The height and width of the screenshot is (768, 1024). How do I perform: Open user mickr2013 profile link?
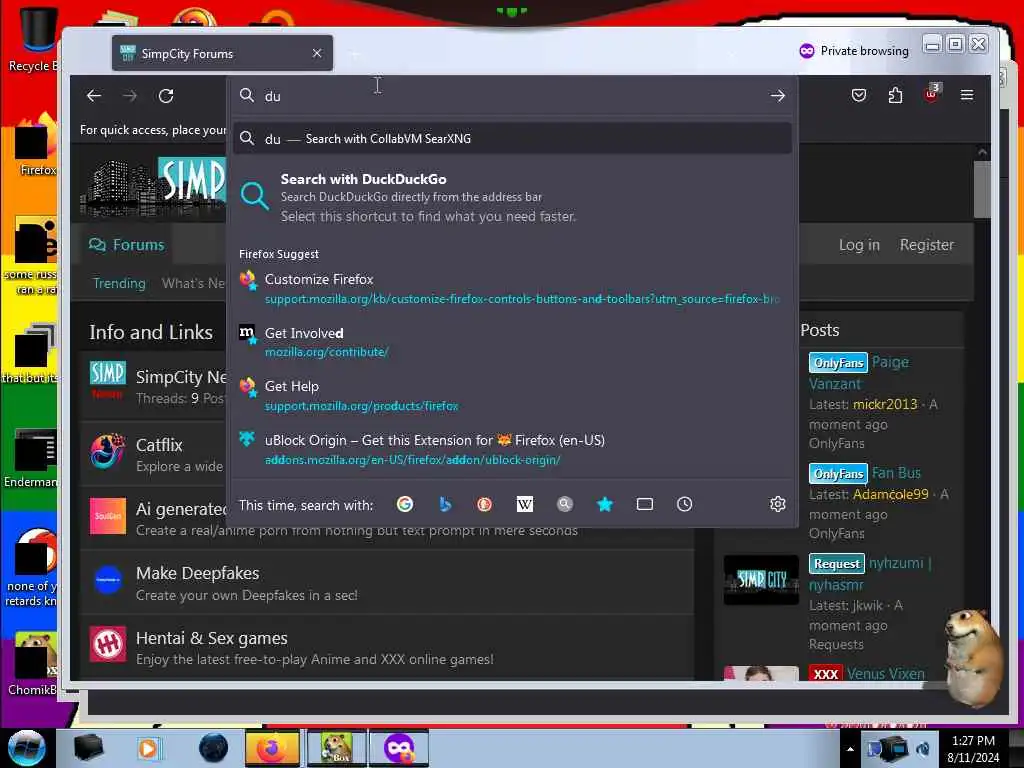coord(885,404)
